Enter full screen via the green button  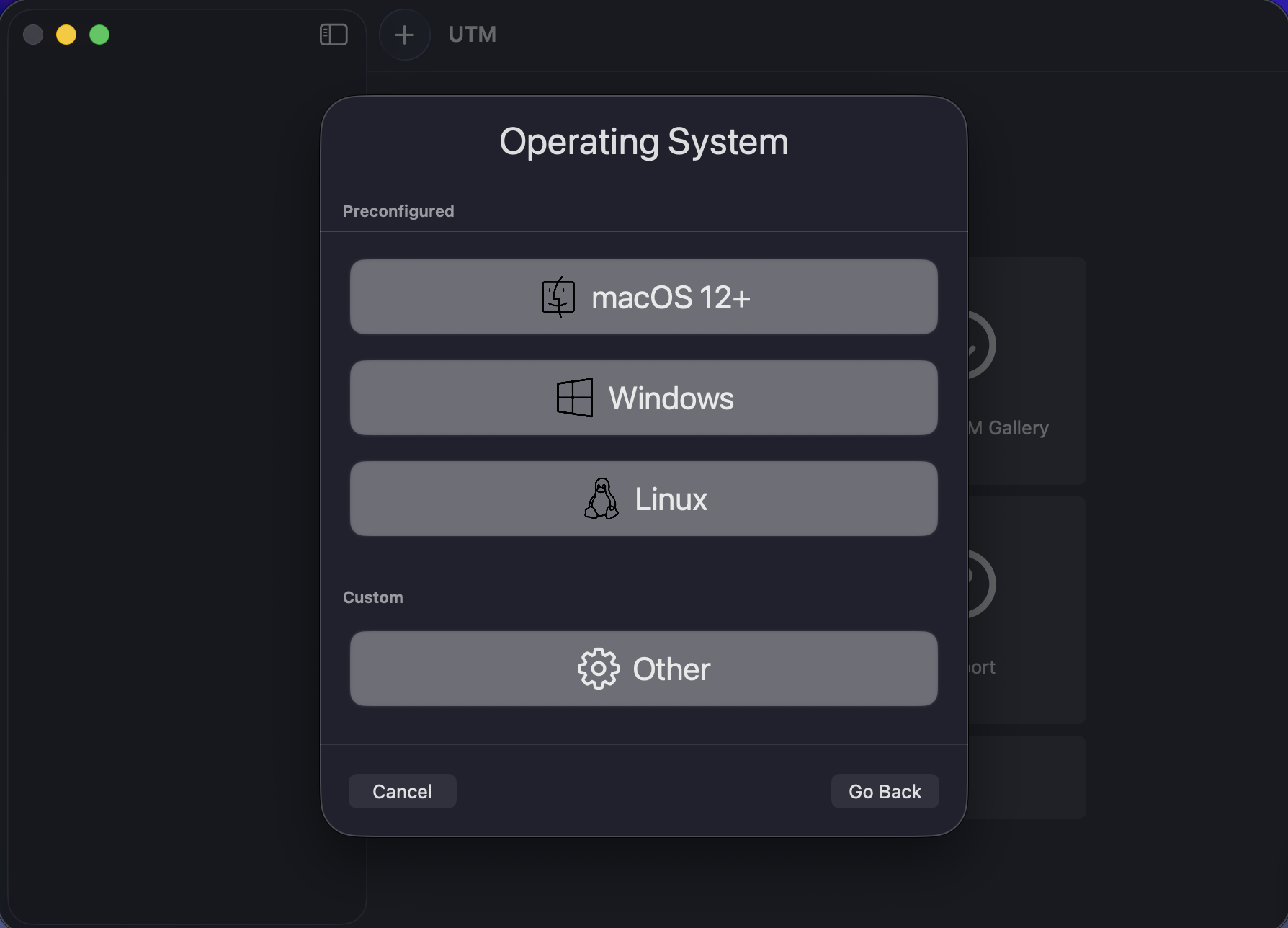[x=99, y=34]
